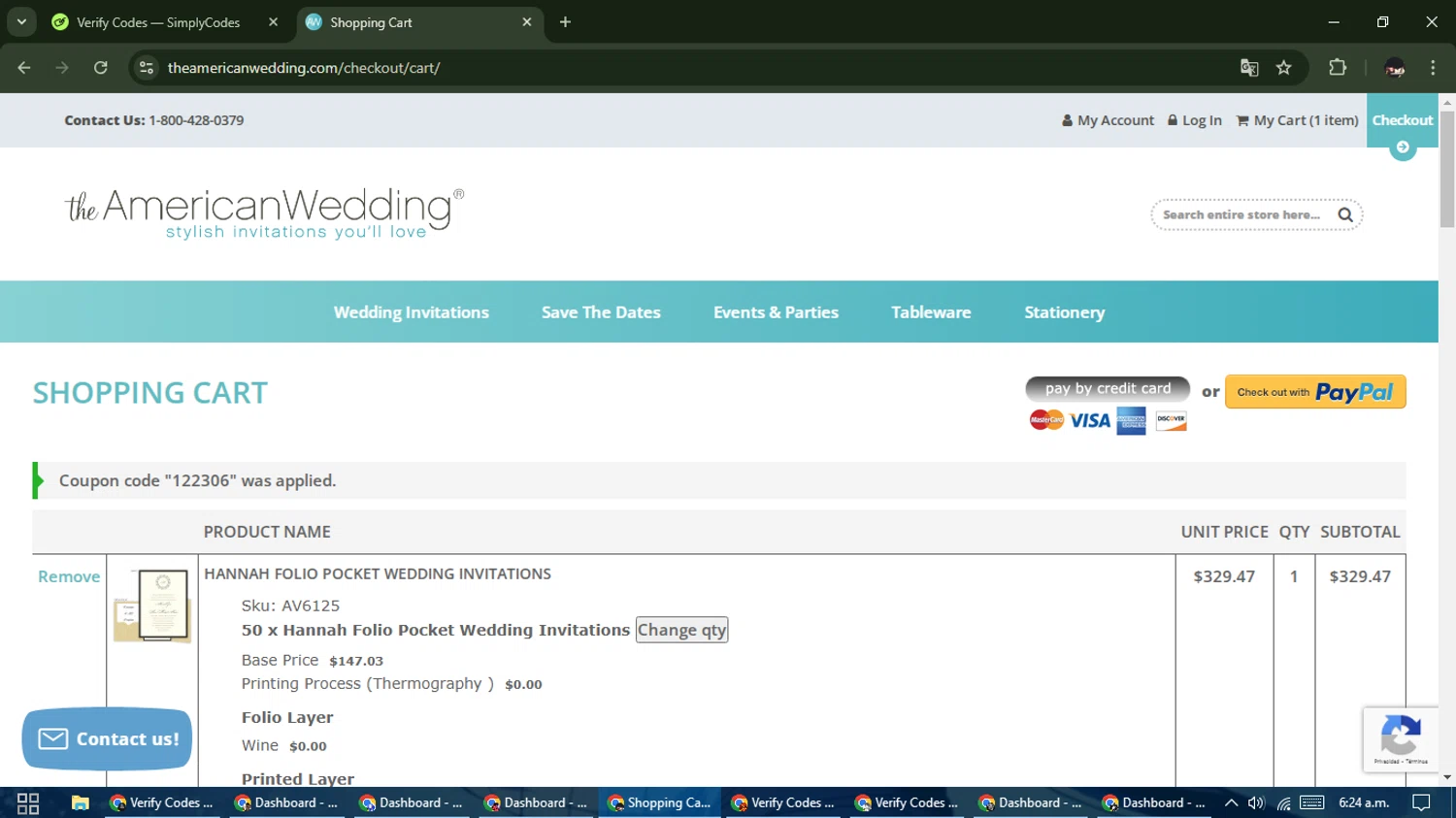Open the Chrome three-dot menu
This screenshot has width=1456, height=818.
[1433, 68]
